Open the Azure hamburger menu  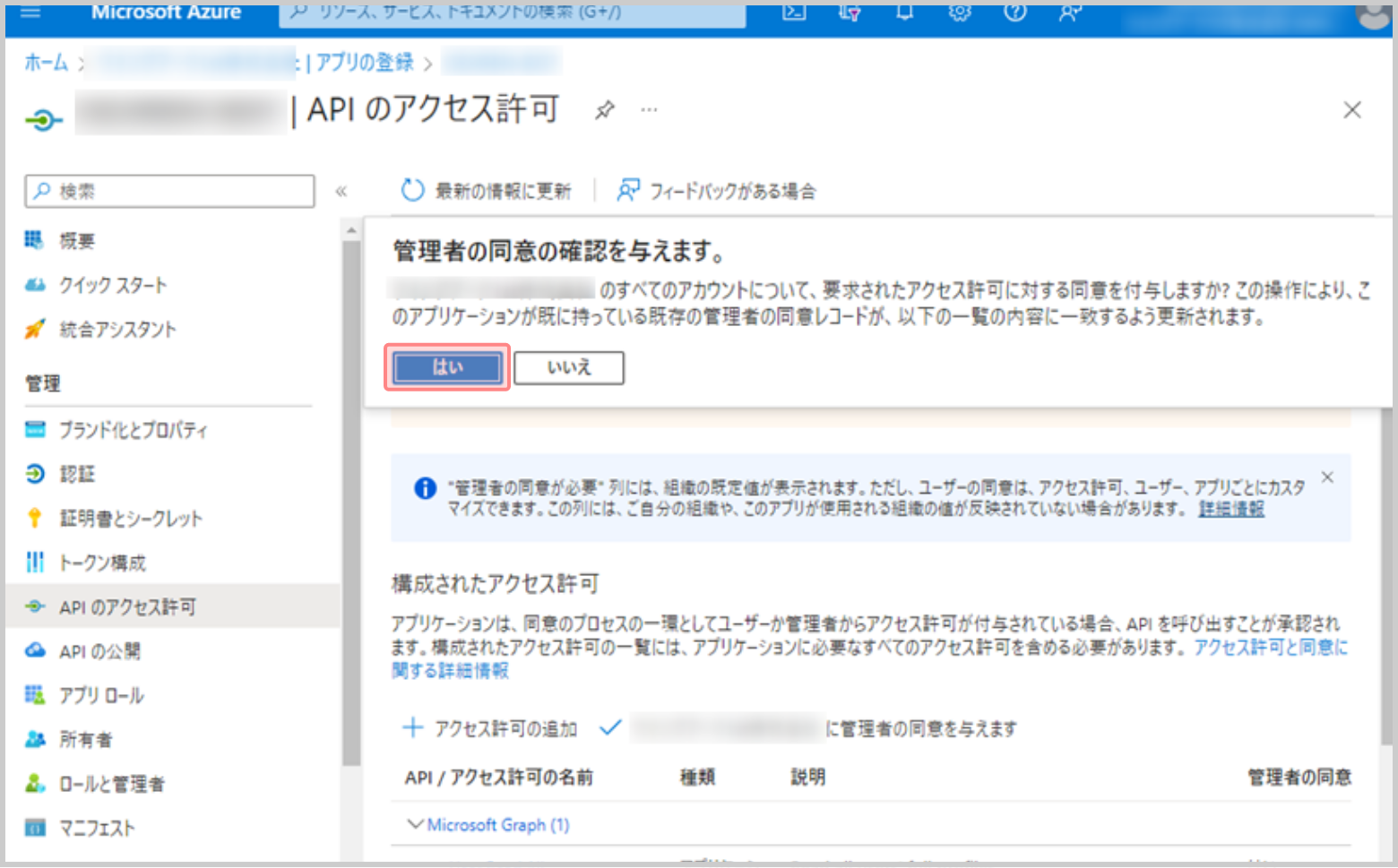point(30,13)
